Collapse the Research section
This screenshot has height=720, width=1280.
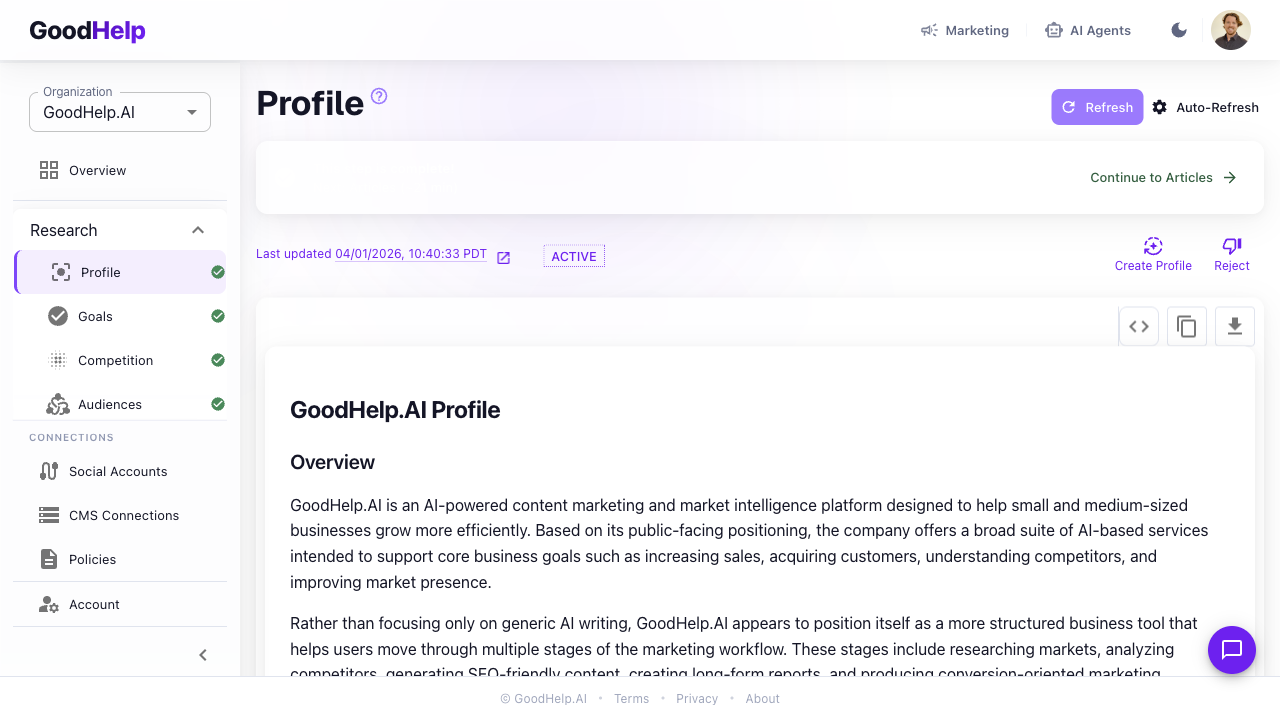coord(198,230)
